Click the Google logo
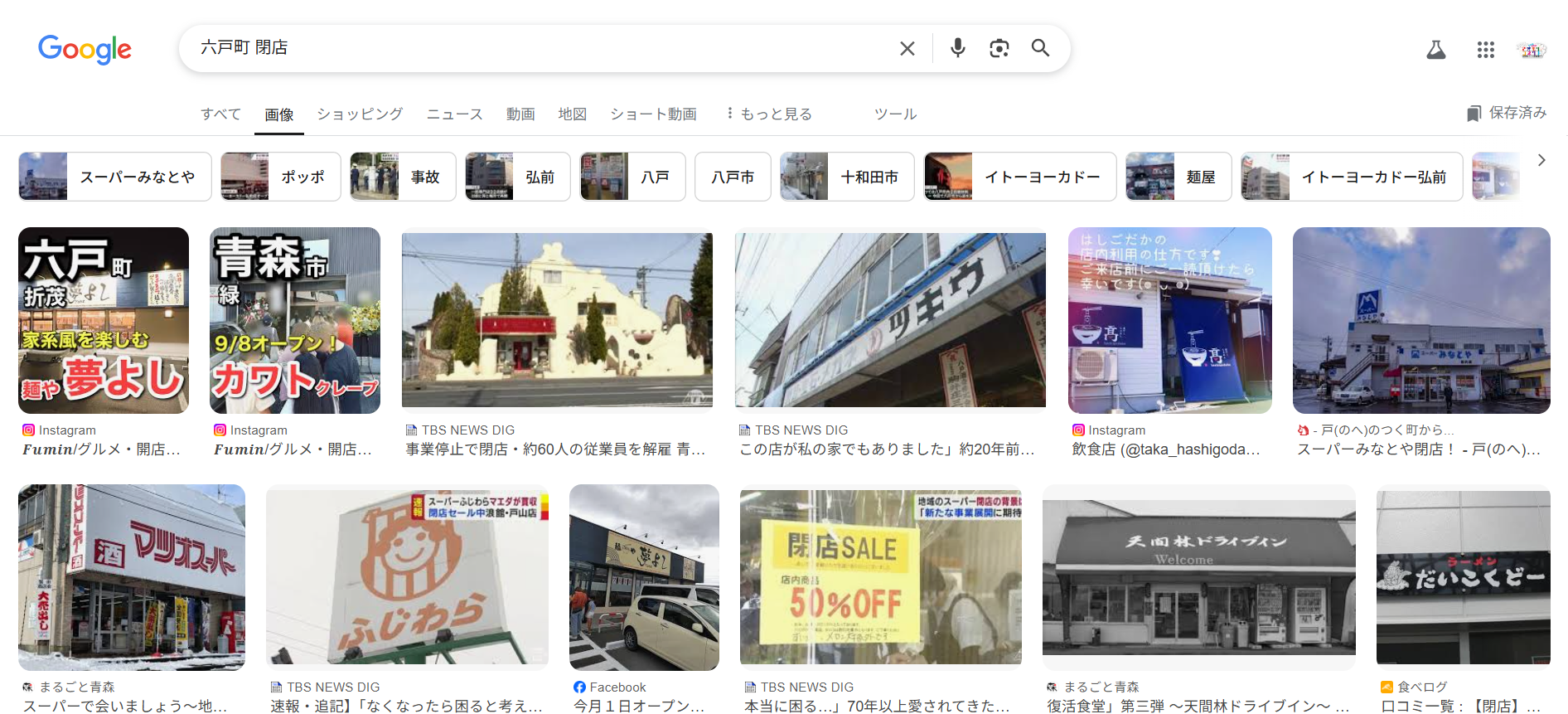 coord(85,49)
